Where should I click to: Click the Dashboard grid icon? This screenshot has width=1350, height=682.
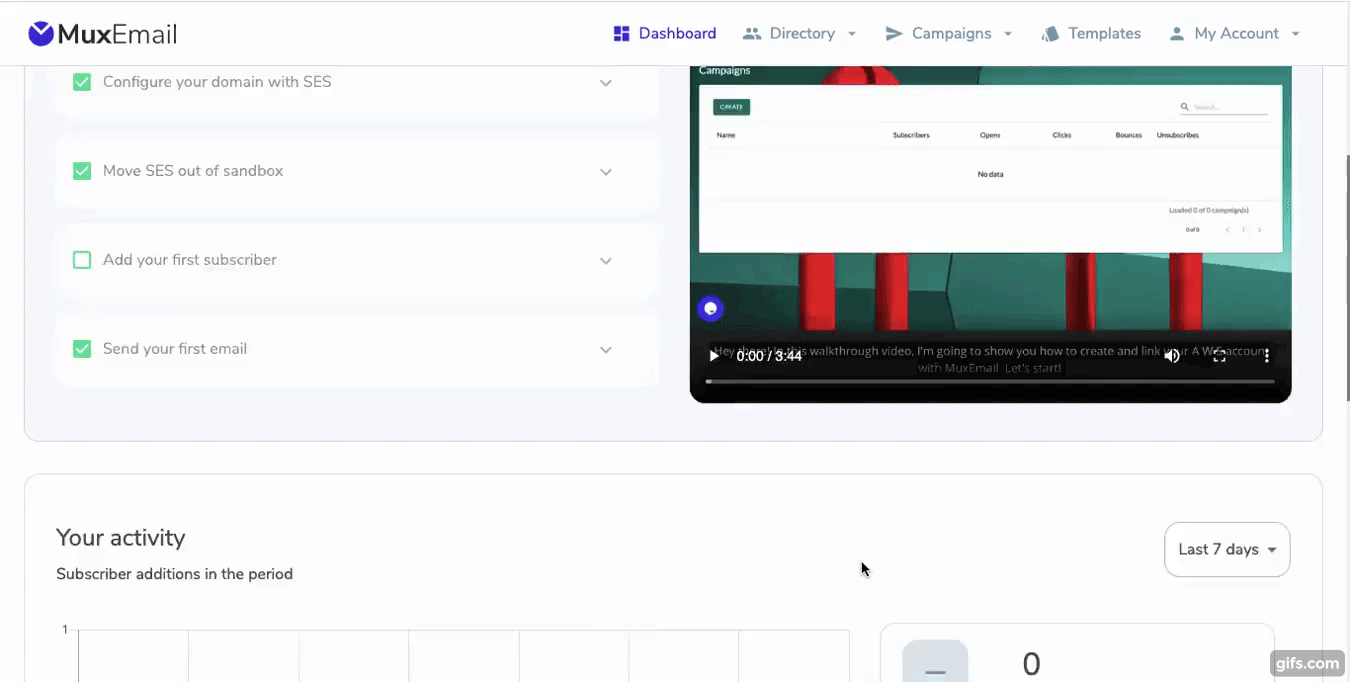coord(621,34)
